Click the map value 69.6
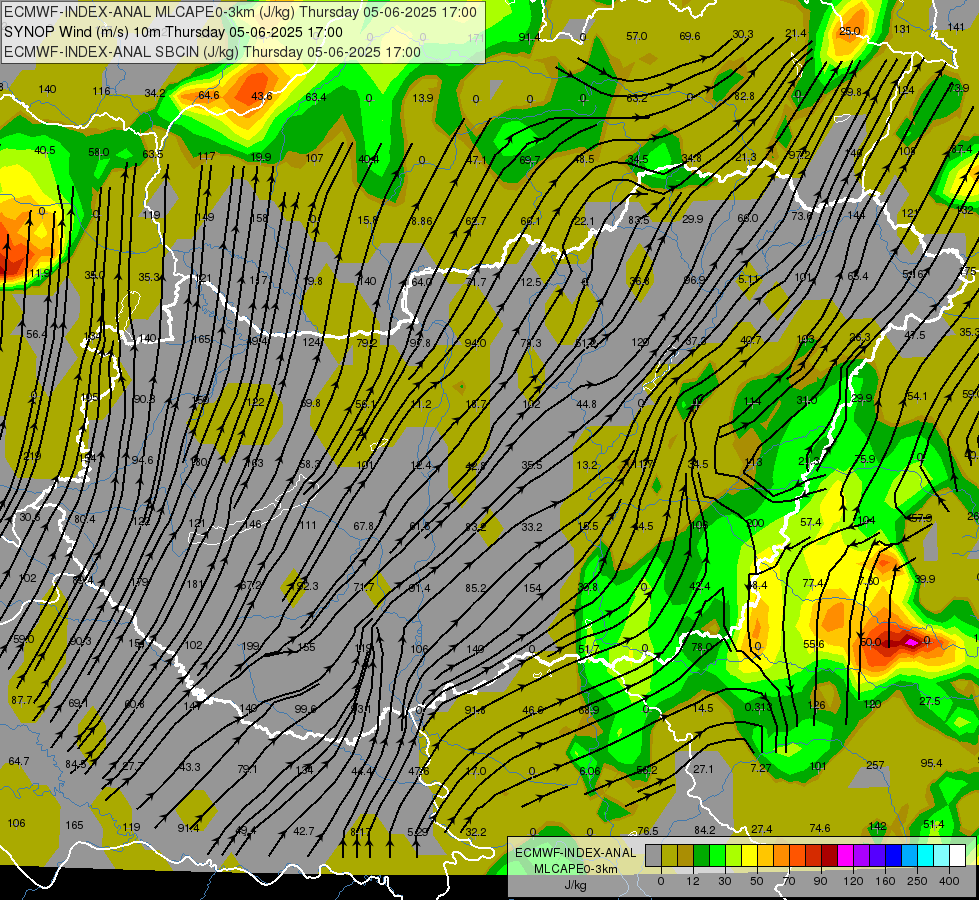Screen dimensions: 979x900 689,36
